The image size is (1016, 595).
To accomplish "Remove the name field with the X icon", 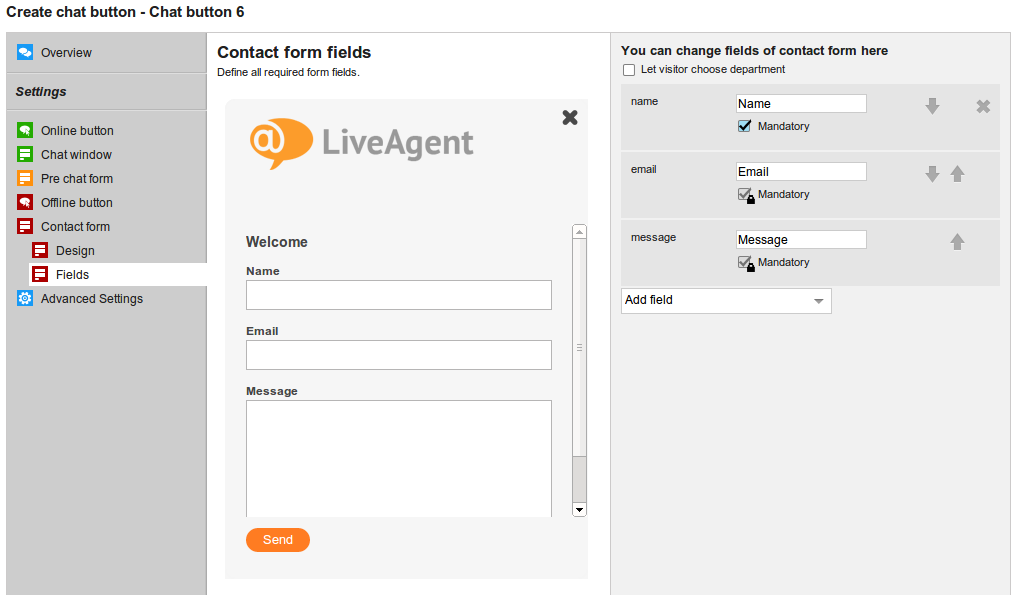I will tap(983, 106).
